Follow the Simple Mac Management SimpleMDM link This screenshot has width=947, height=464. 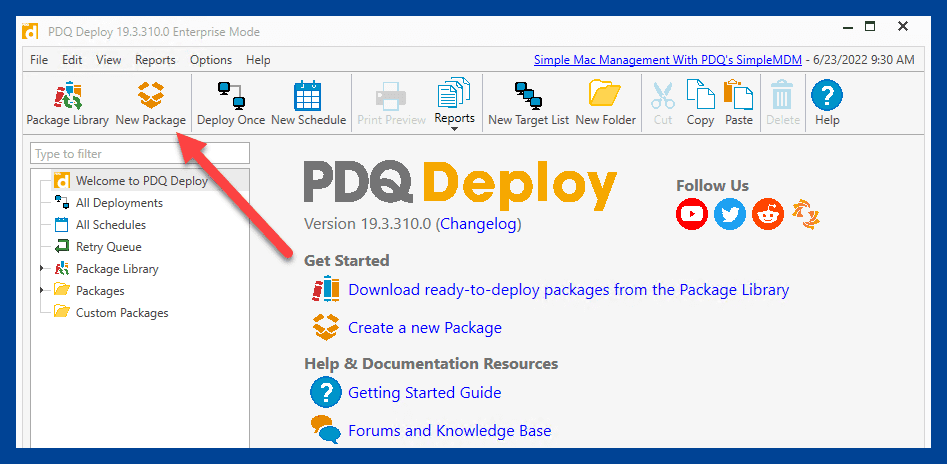click(668, 60)
